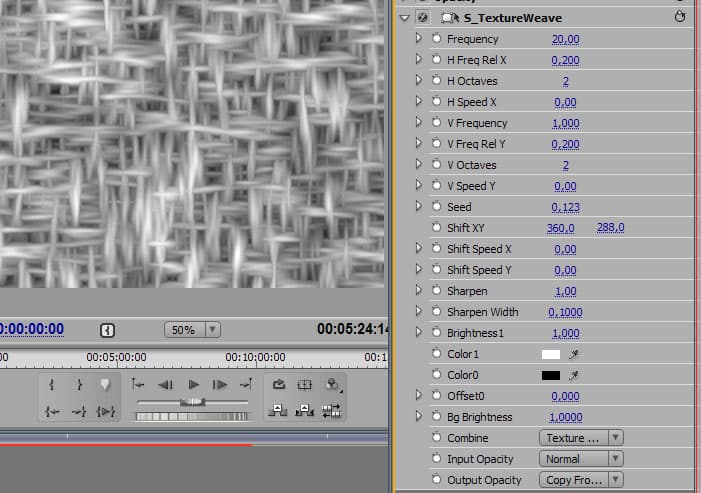The height and width of the screenshot is (493, 701).
Task: Click the H Octaves value
Action: click(x=565, y=81)
